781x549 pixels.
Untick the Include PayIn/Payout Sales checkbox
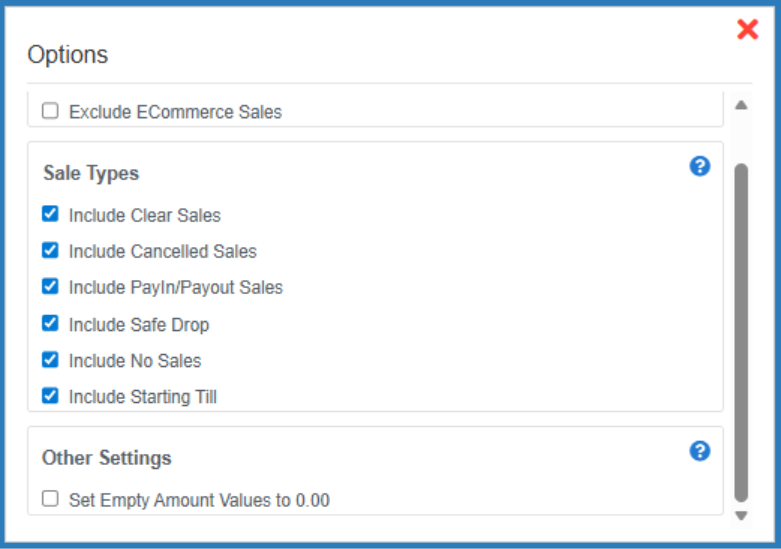tap(50, 286)
